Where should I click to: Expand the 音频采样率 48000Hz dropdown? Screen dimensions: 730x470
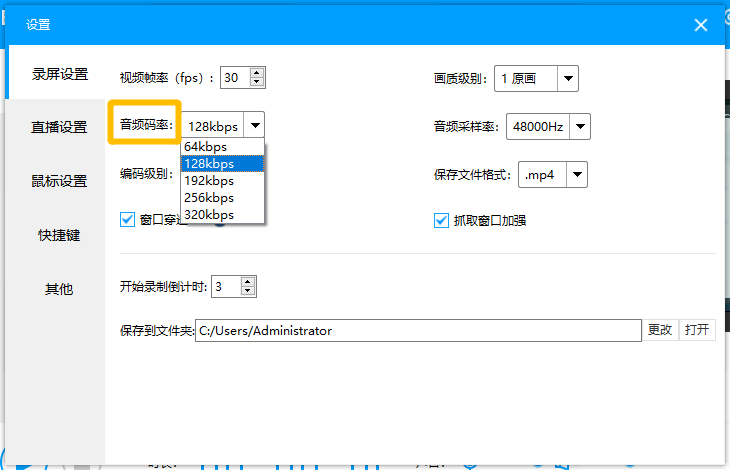pos(580,127)
